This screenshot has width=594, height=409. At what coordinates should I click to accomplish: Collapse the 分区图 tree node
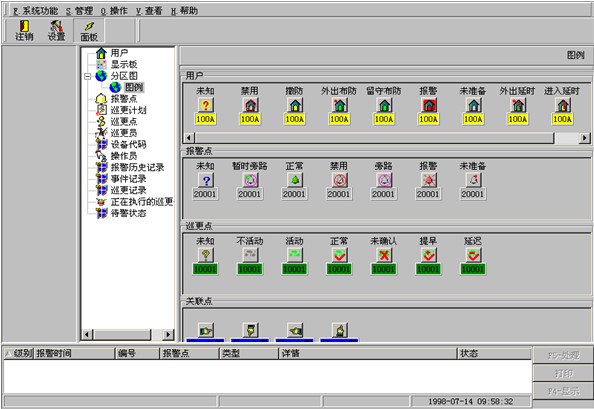pos(88,76)
